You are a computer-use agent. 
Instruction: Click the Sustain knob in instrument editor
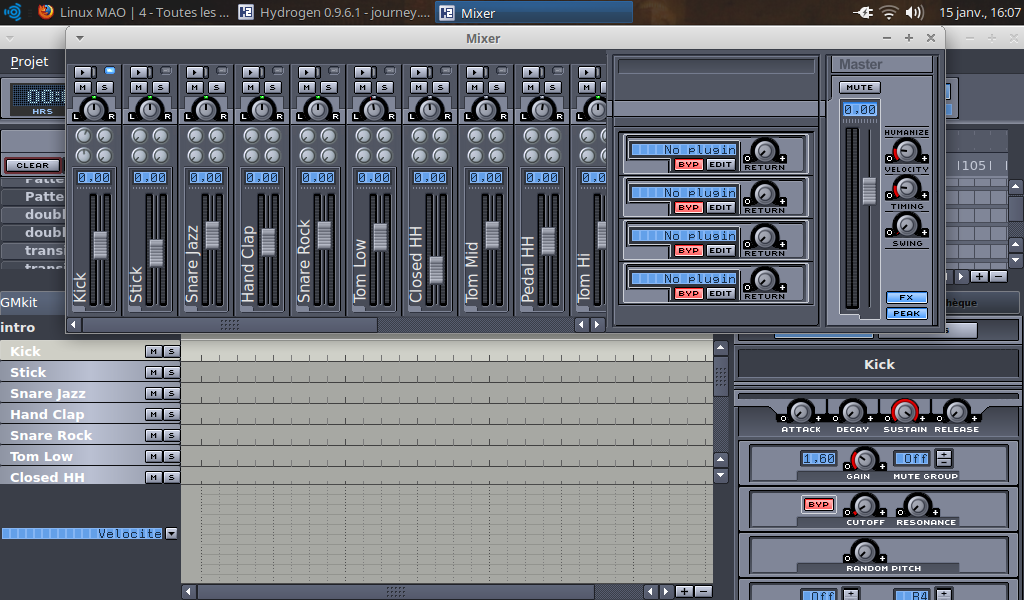(904, 411)
